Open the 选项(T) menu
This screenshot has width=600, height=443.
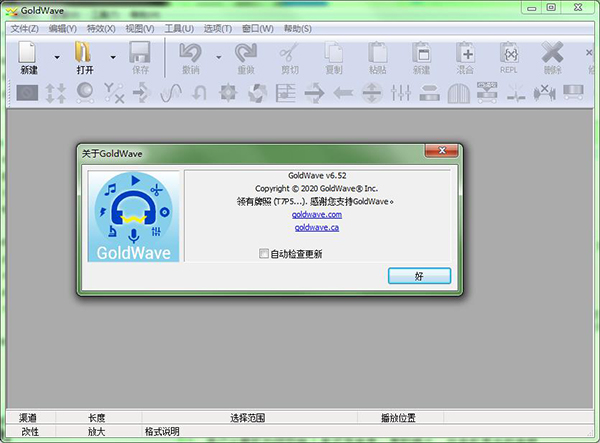point(218,29)
